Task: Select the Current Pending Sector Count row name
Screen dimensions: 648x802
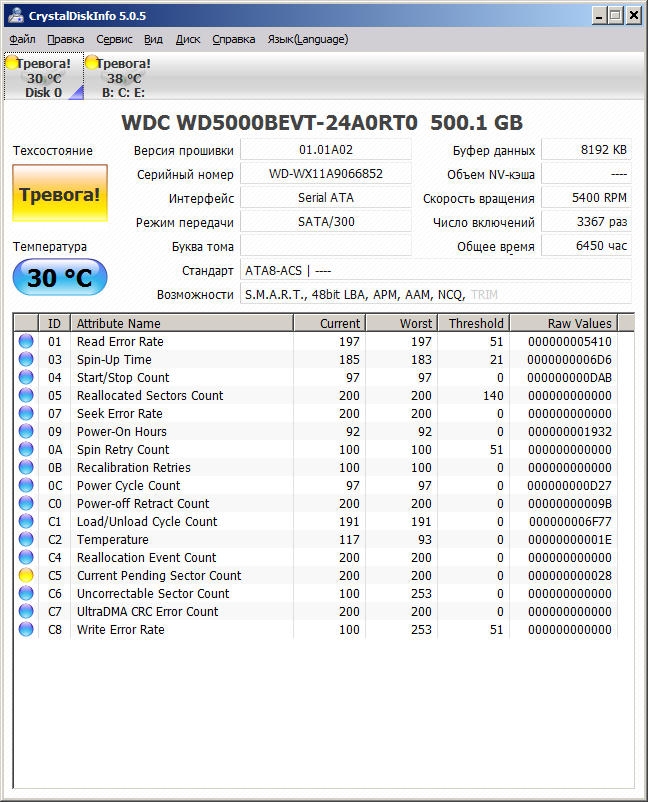Action: (x=159, y=575)
